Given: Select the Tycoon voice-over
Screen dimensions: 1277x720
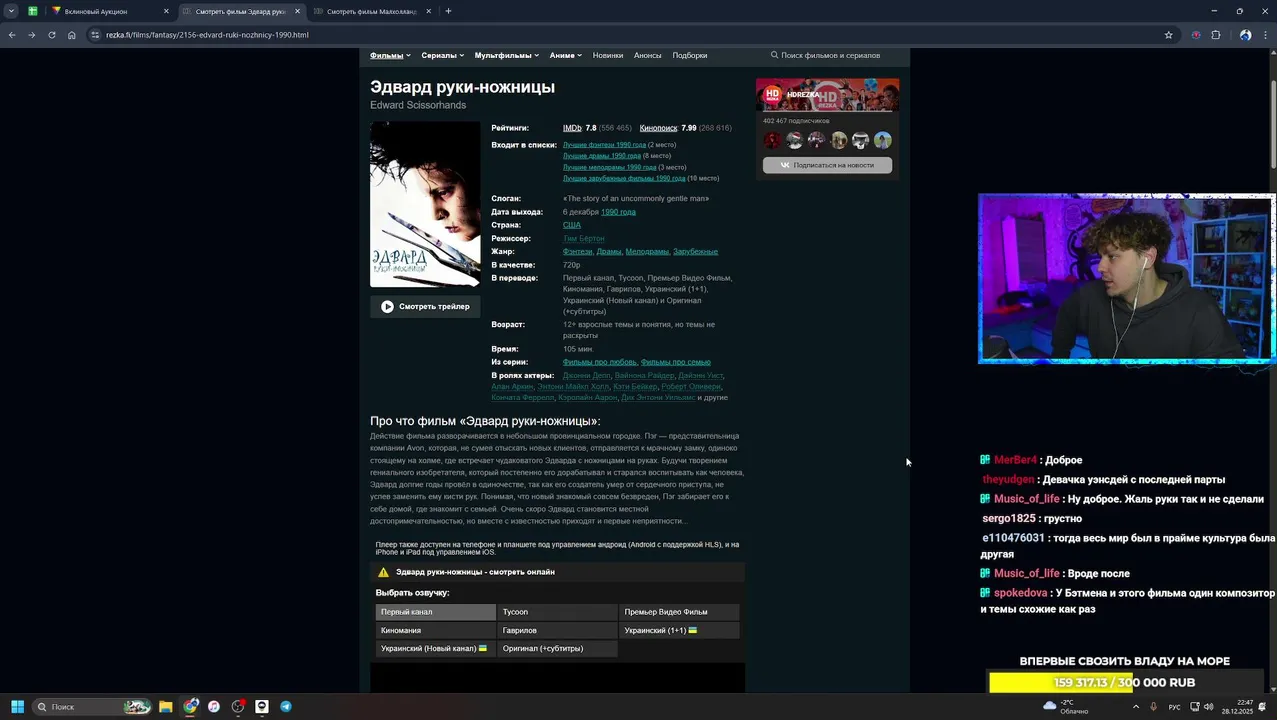Looking at the screenshot, I should [557, 612].
